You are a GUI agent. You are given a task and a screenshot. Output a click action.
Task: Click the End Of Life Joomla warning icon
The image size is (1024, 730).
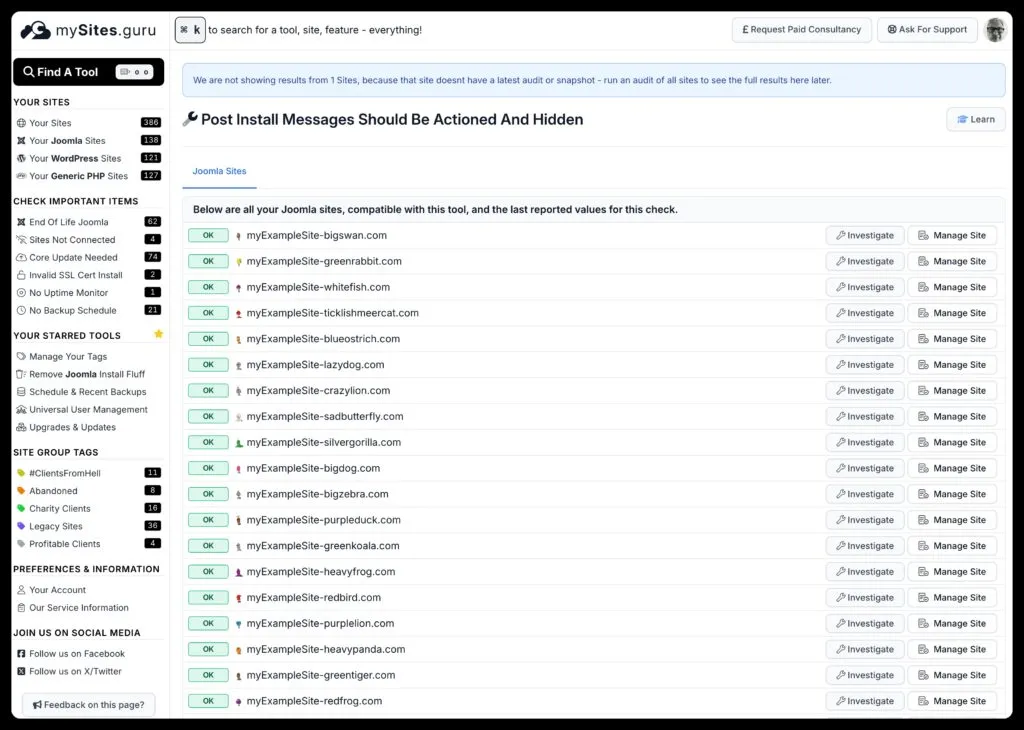[19, 222]
